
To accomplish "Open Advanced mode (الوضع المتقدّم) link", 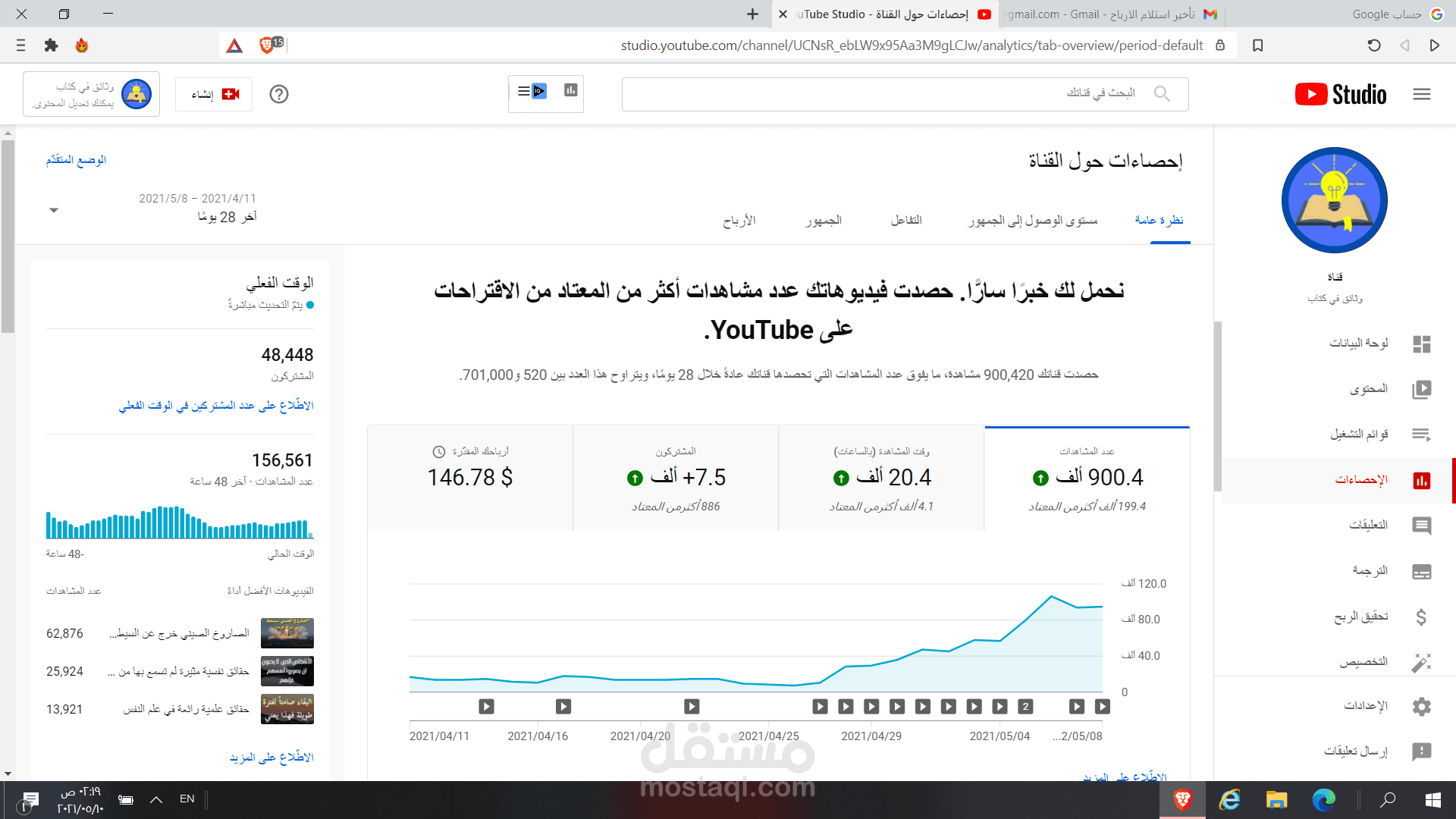I will (x=76, y=160).
